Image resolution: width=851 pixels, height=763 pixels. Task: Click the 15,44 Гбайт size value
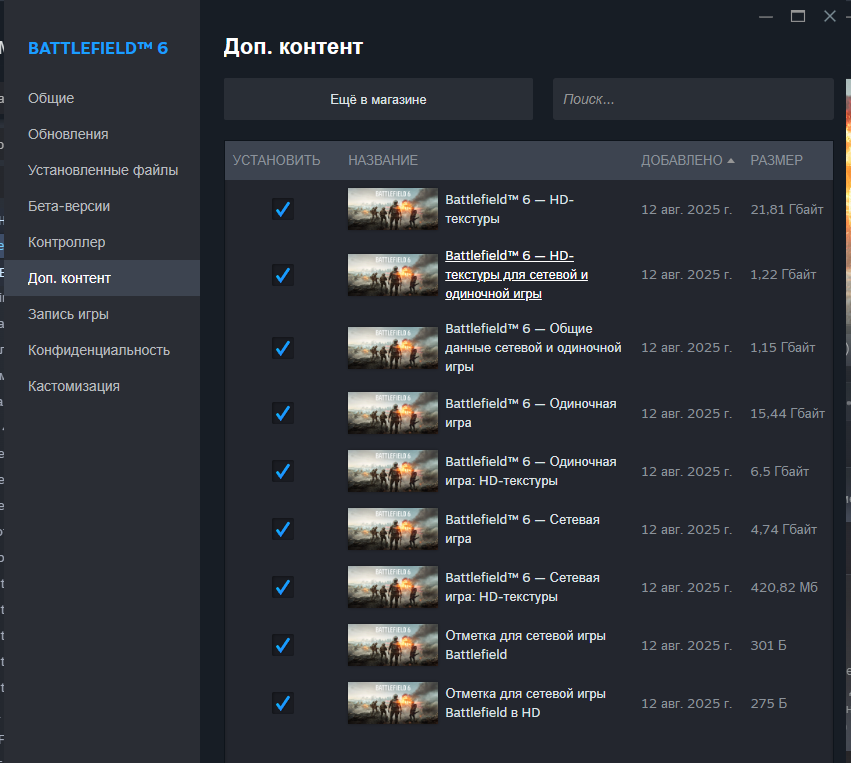pos(788,414)
